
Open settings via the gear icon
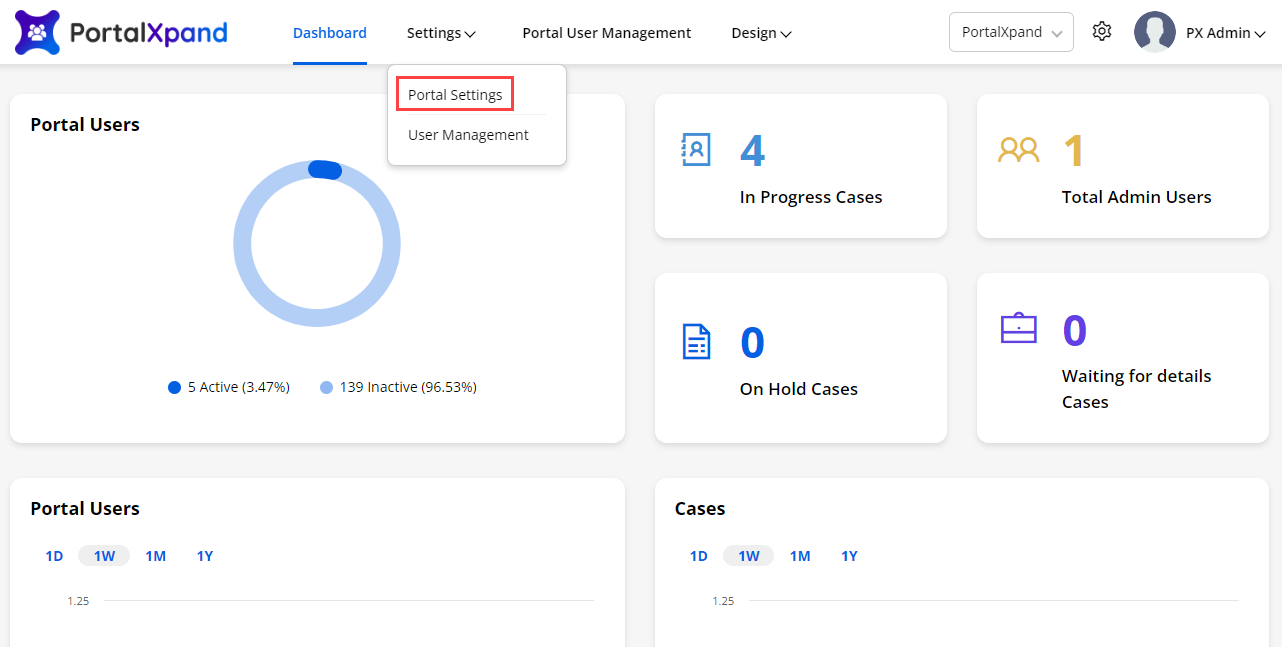(x=1102, y=32)
